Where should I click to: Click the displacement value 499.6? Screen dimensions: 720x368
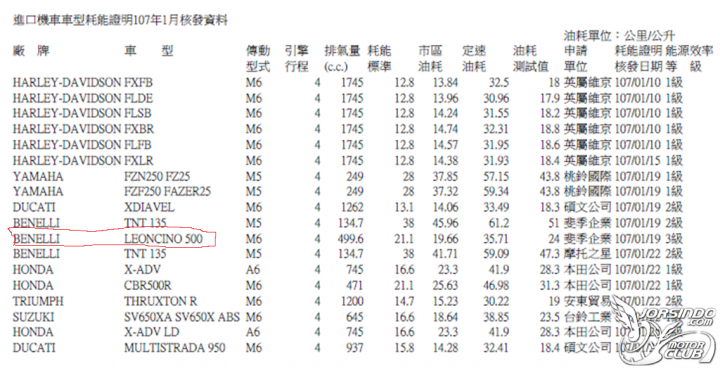coord(350,239)
